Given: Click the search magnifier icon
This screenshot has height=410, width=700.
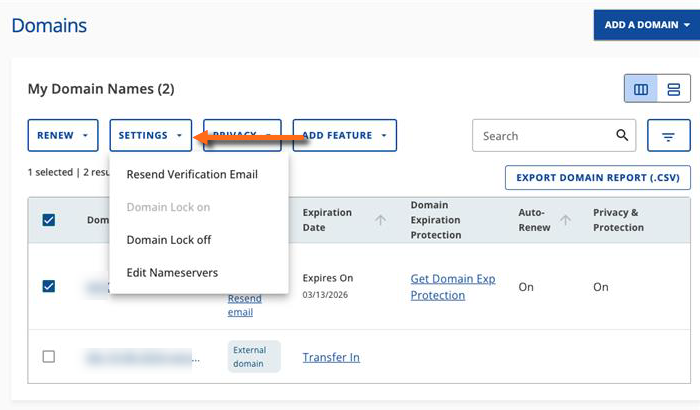Looking at the screenshot, I should tap(622, 136).
